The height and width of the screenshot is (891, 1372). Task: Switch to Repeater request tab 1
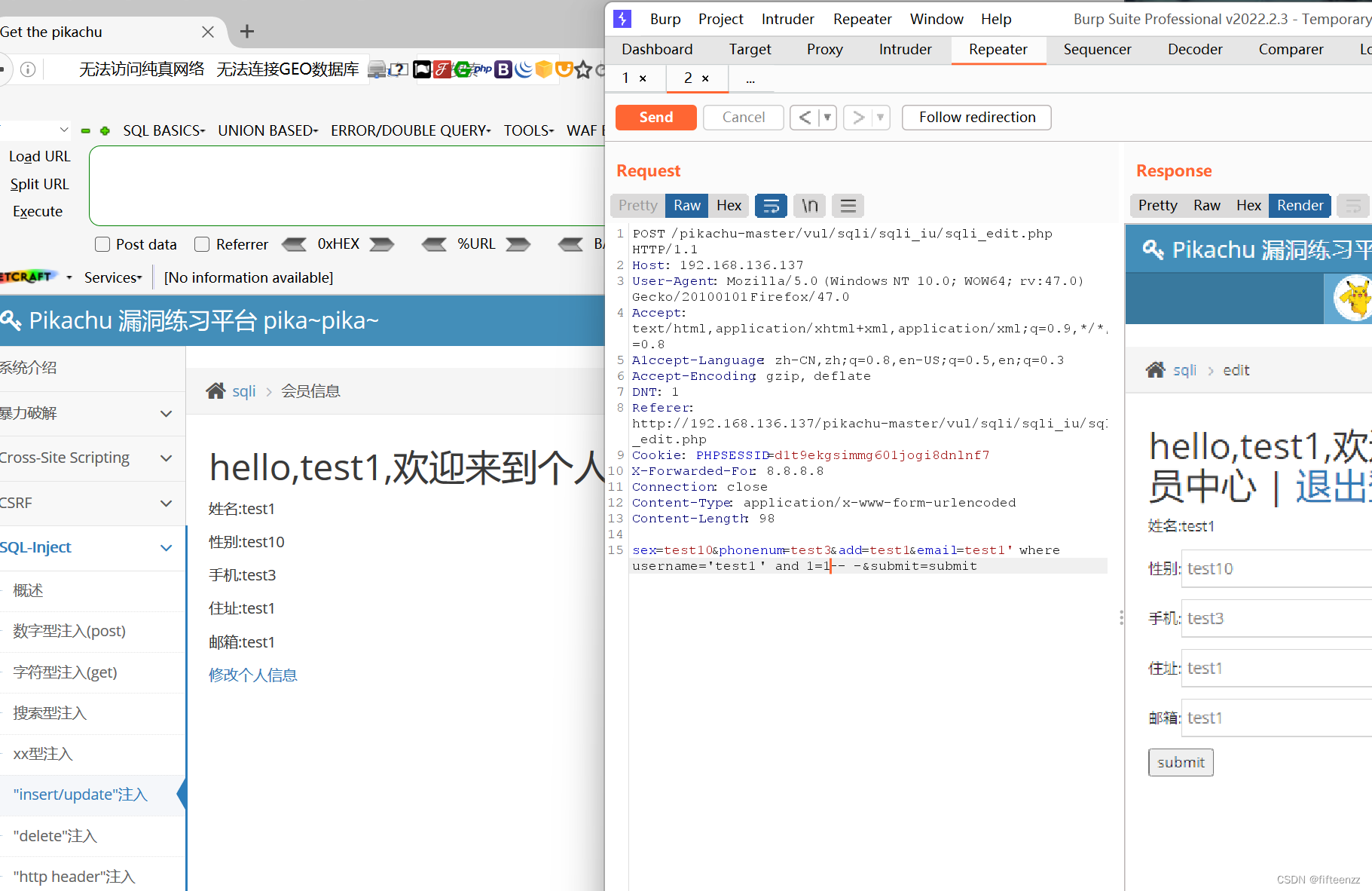[625, 78]
